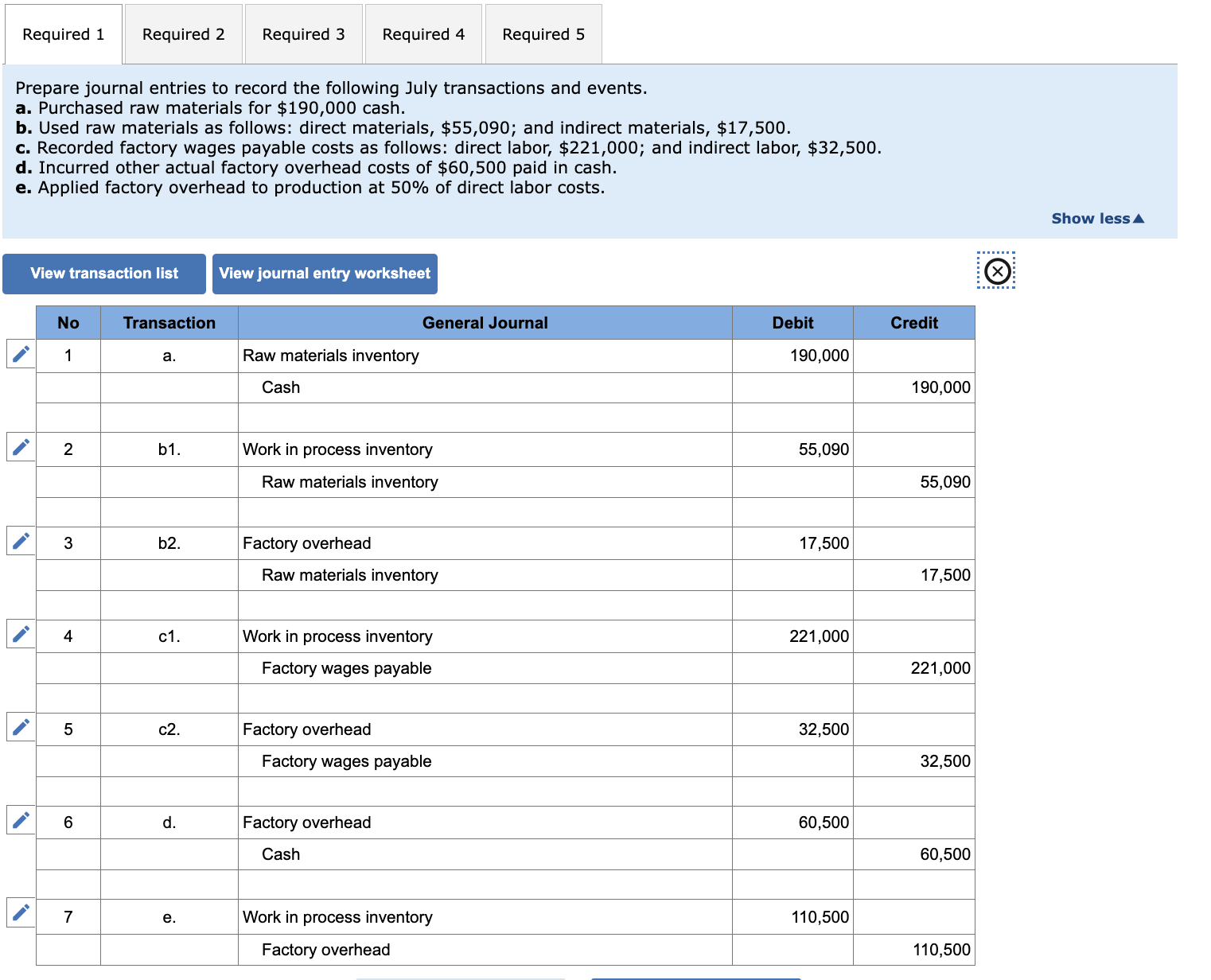Select transaction label b2.
Image resolution: width=1211 pixels, height=980 pixels.
pos(169,543)
